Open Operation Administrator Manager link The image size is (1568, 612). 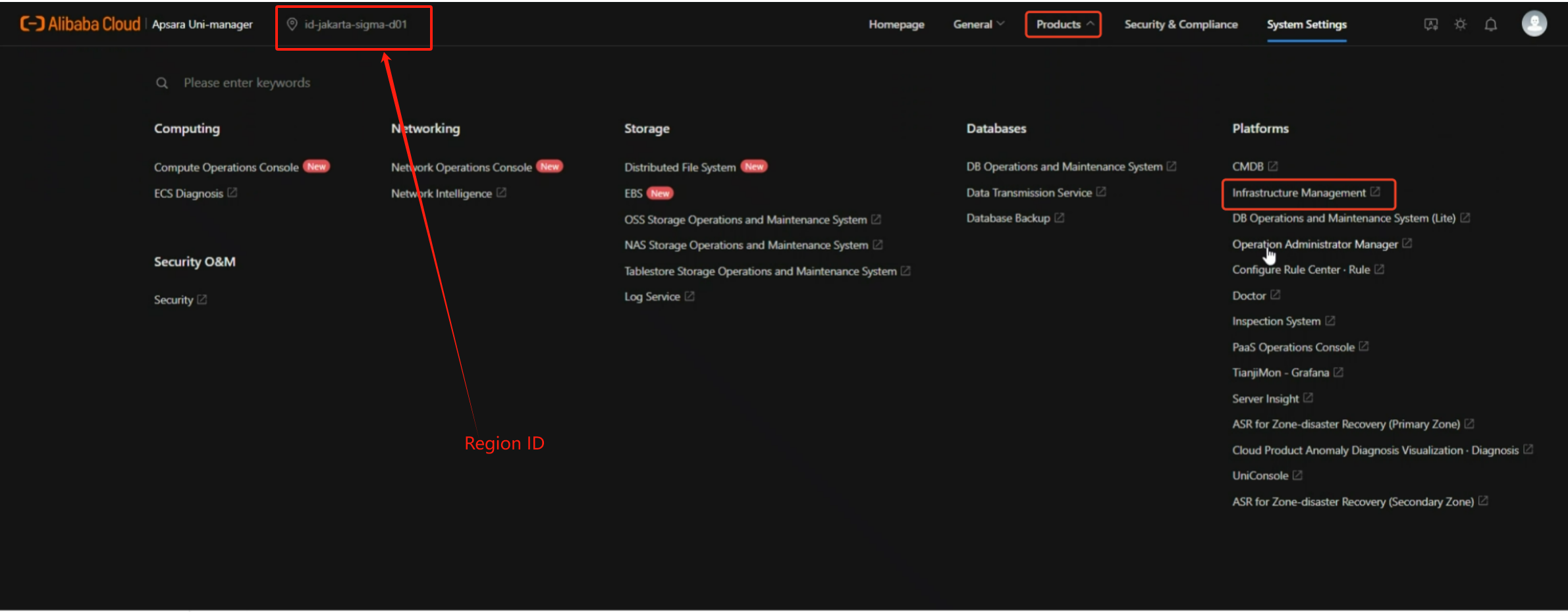(x=1314, y=244)
